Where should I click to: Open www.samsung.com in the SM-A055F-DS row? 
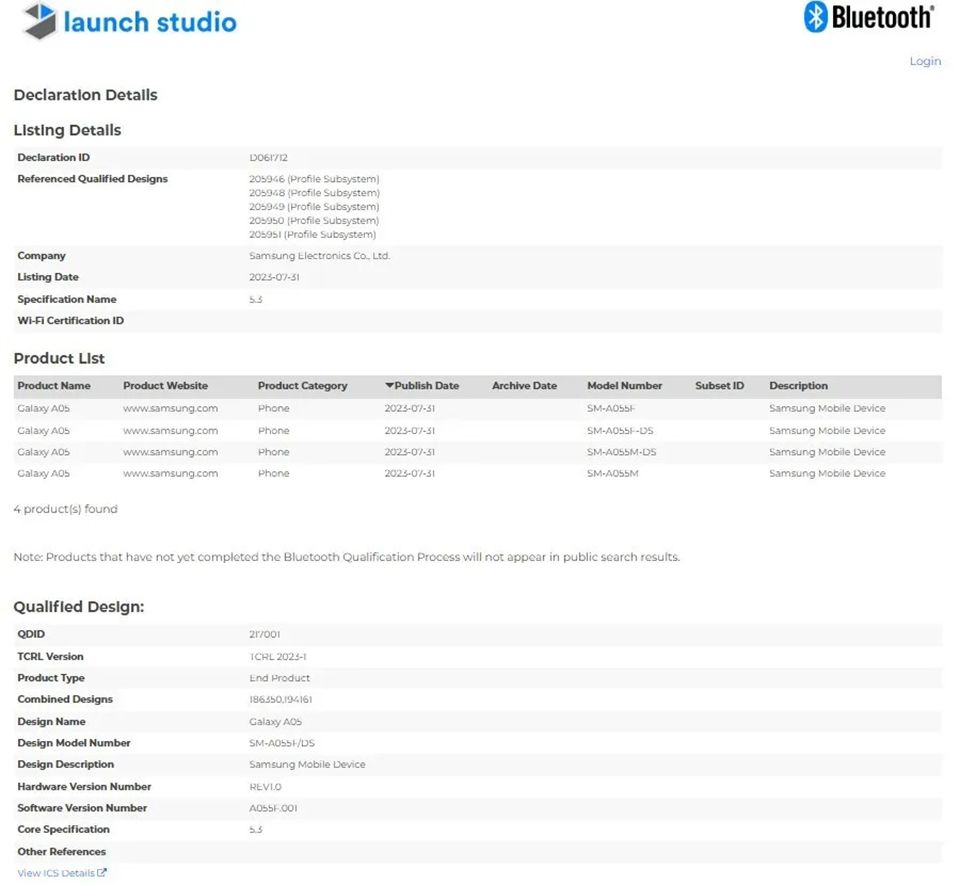click(x=170, y=431)
